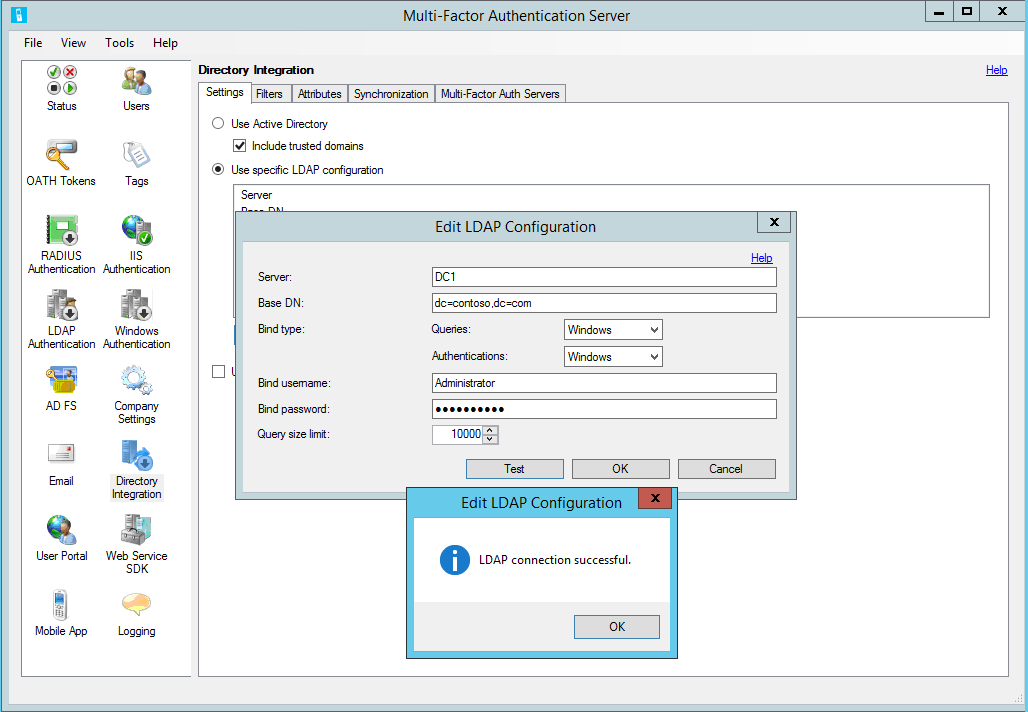This screenshot has height=712, width=1028.
Task: Click the blue info icon in message box
Action: pos(454,560)
